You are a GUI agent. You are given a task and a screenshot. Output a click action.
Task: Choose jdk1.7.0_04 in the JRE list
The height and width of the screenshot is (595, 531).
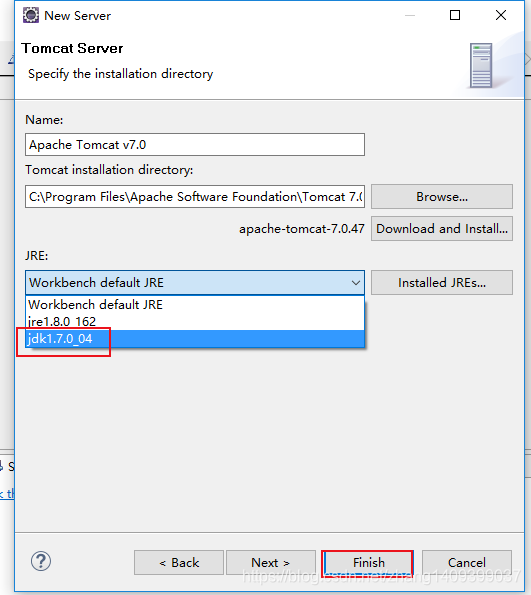click(195, 338)
